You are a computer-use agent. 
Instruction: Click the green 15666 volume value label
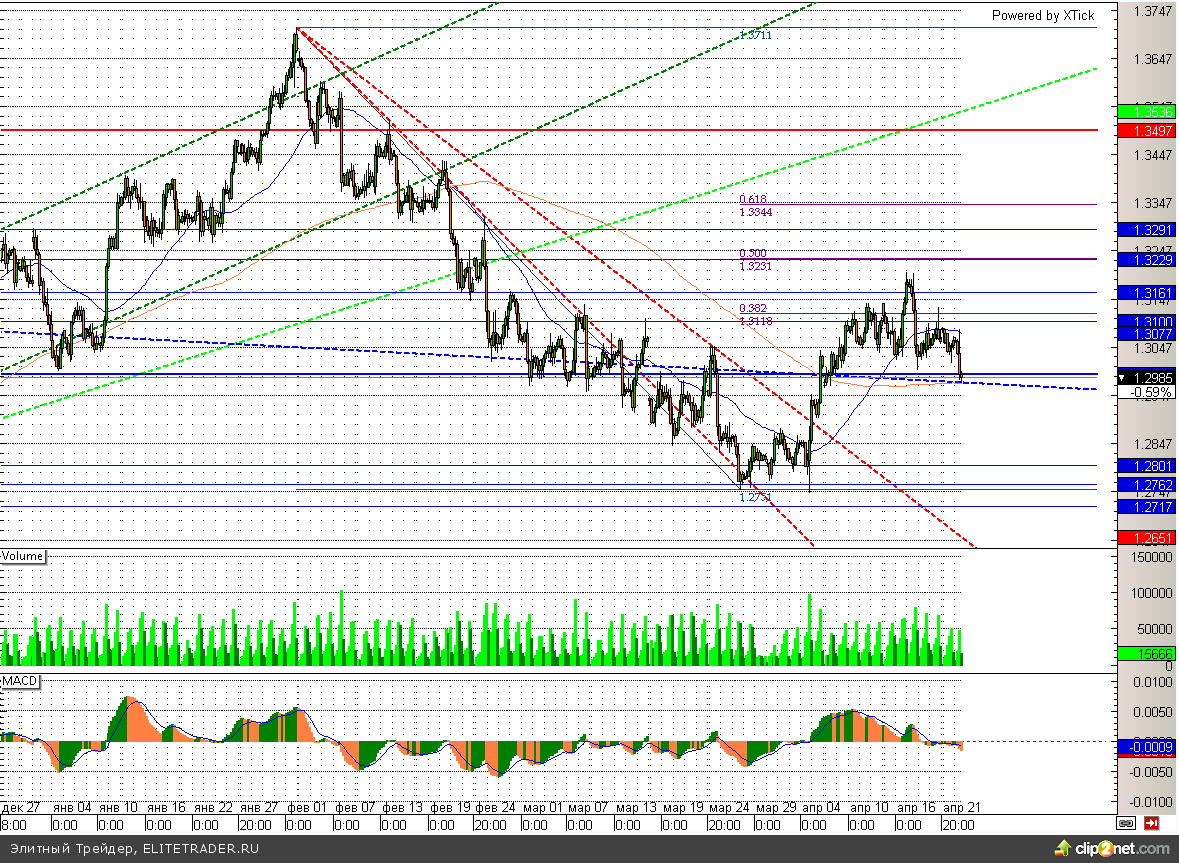tap(1147, 654)
